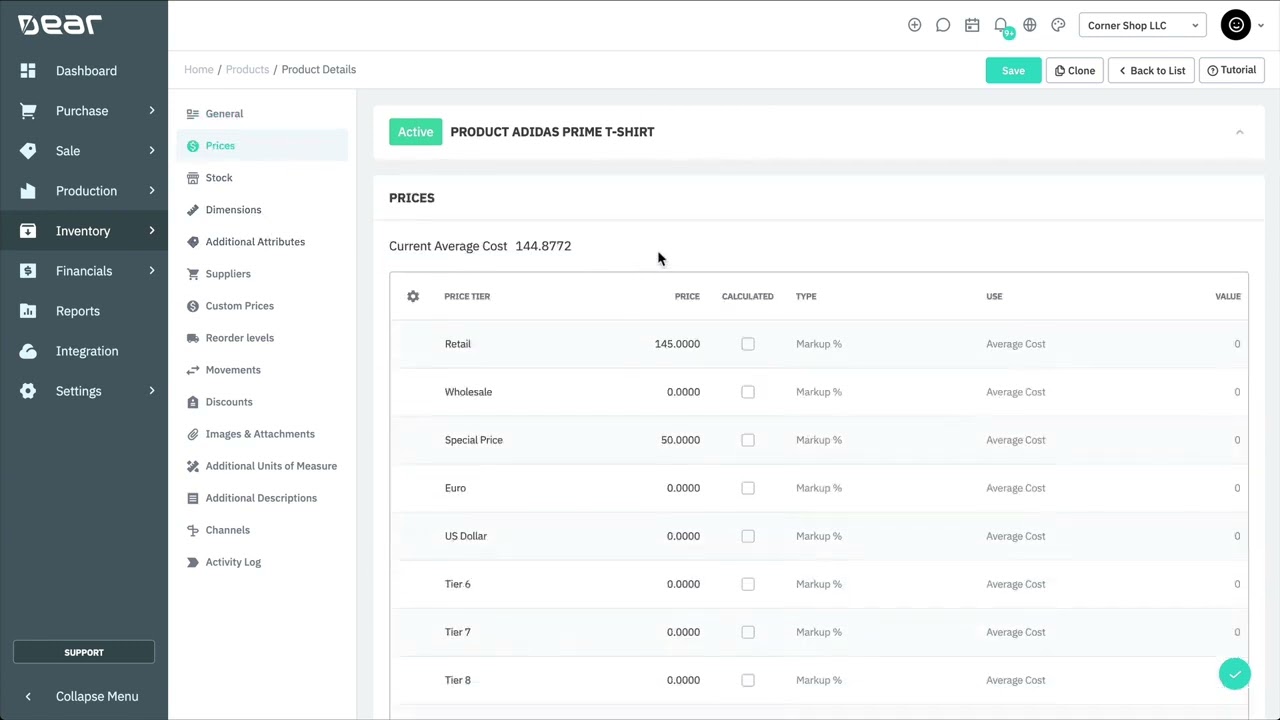Expand the Production menu chevron

pos(152,191)
